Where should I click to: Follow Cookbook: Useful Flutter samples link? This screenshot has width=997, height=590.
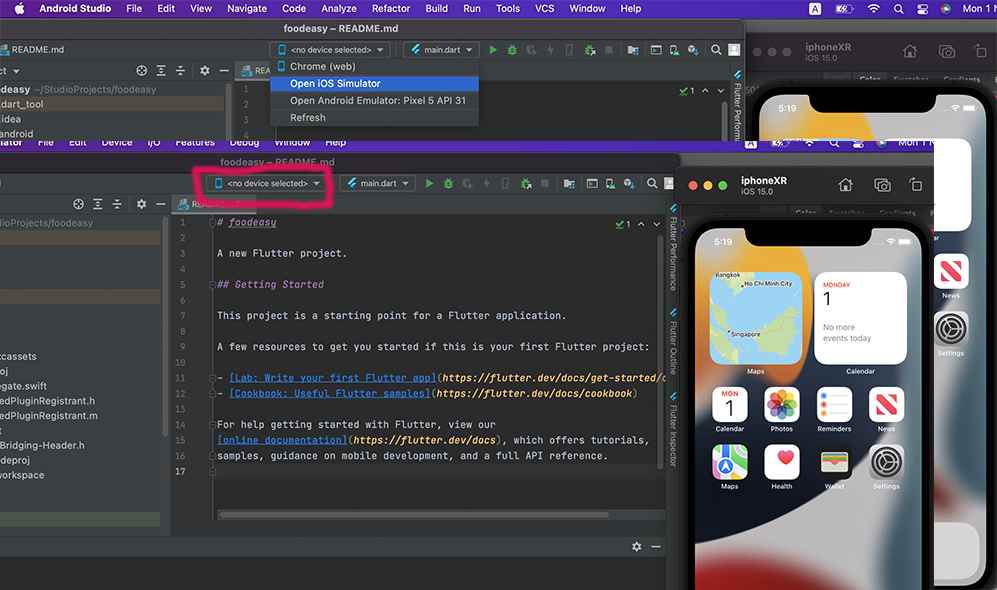coord(329,394)
